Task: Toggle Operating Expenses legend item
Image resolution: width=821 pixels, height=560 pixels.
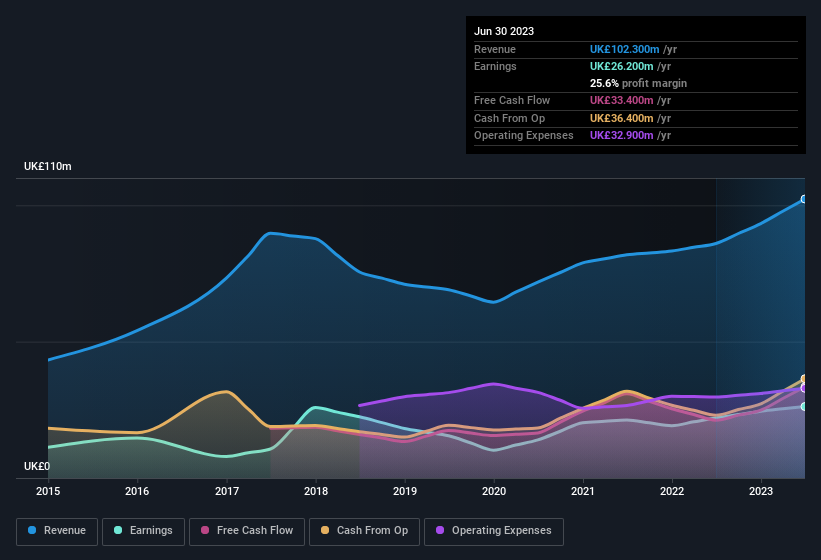Action: click(x=493, y=530)
